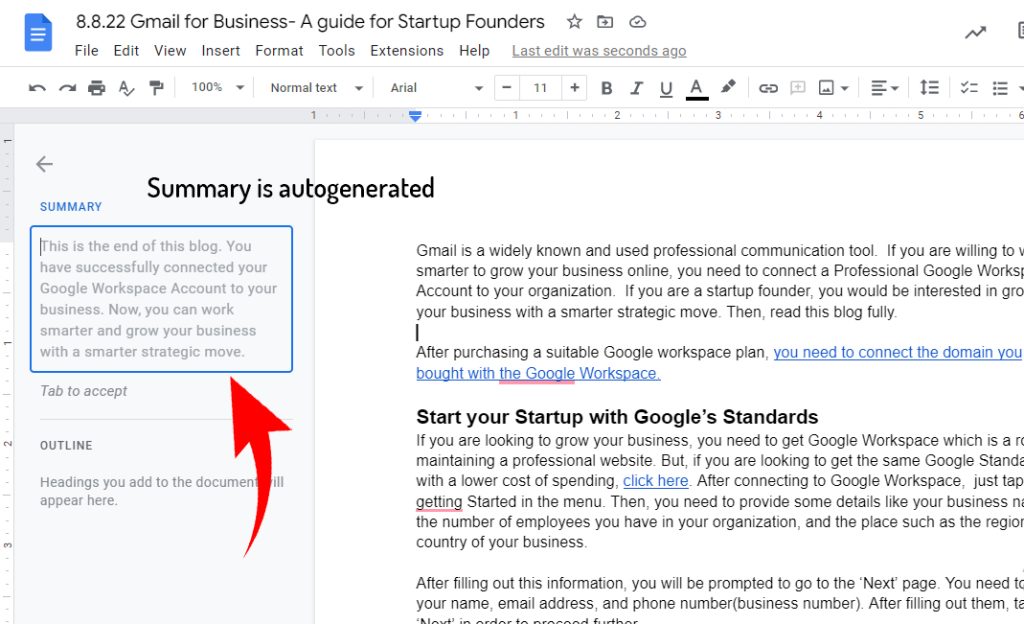Click the 'Tab to accept' hint
Image resolution: width=1024 pixels, height=624 pixels.
(x=84, y=391)
